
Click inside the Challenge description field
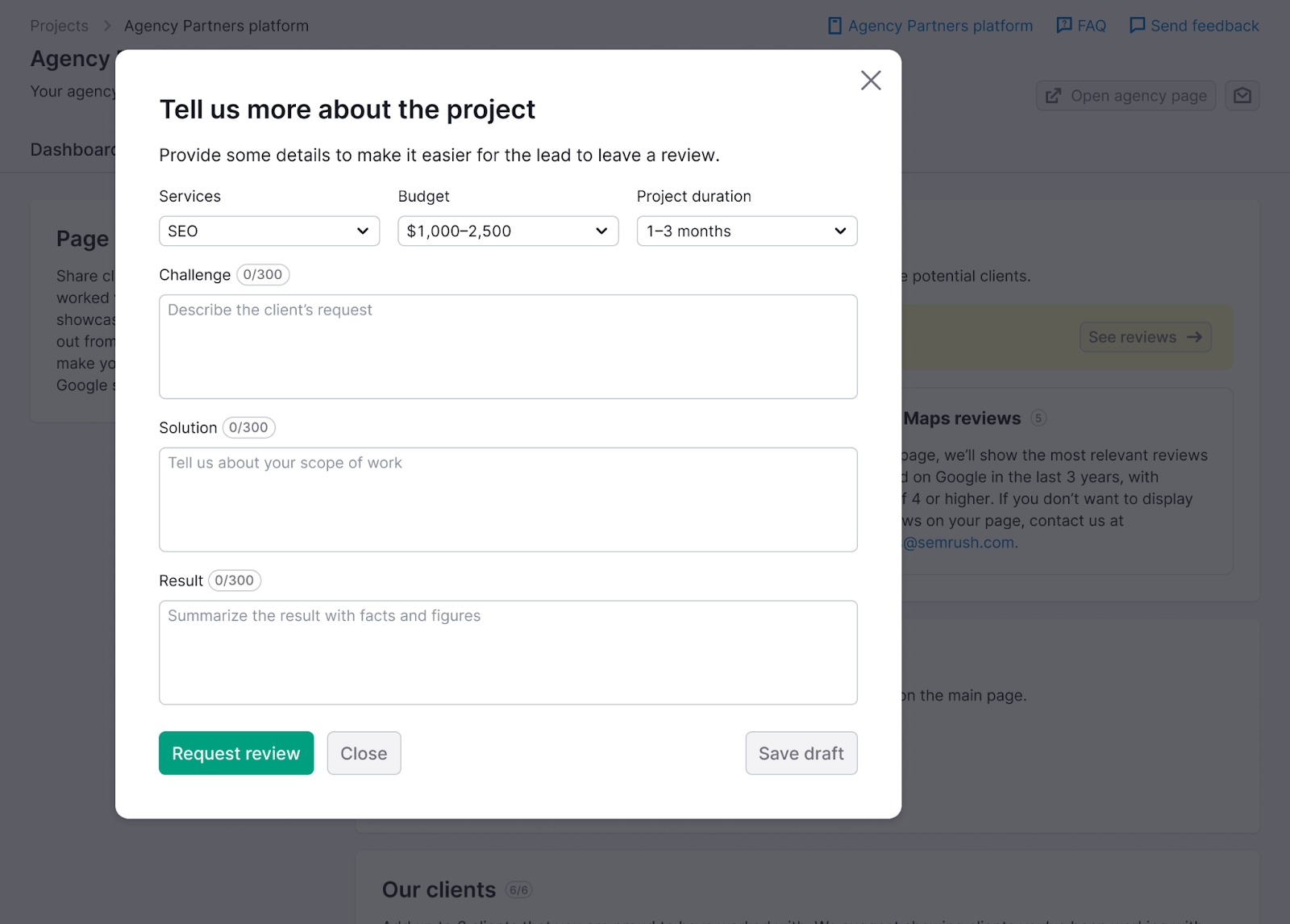[508, 347]
